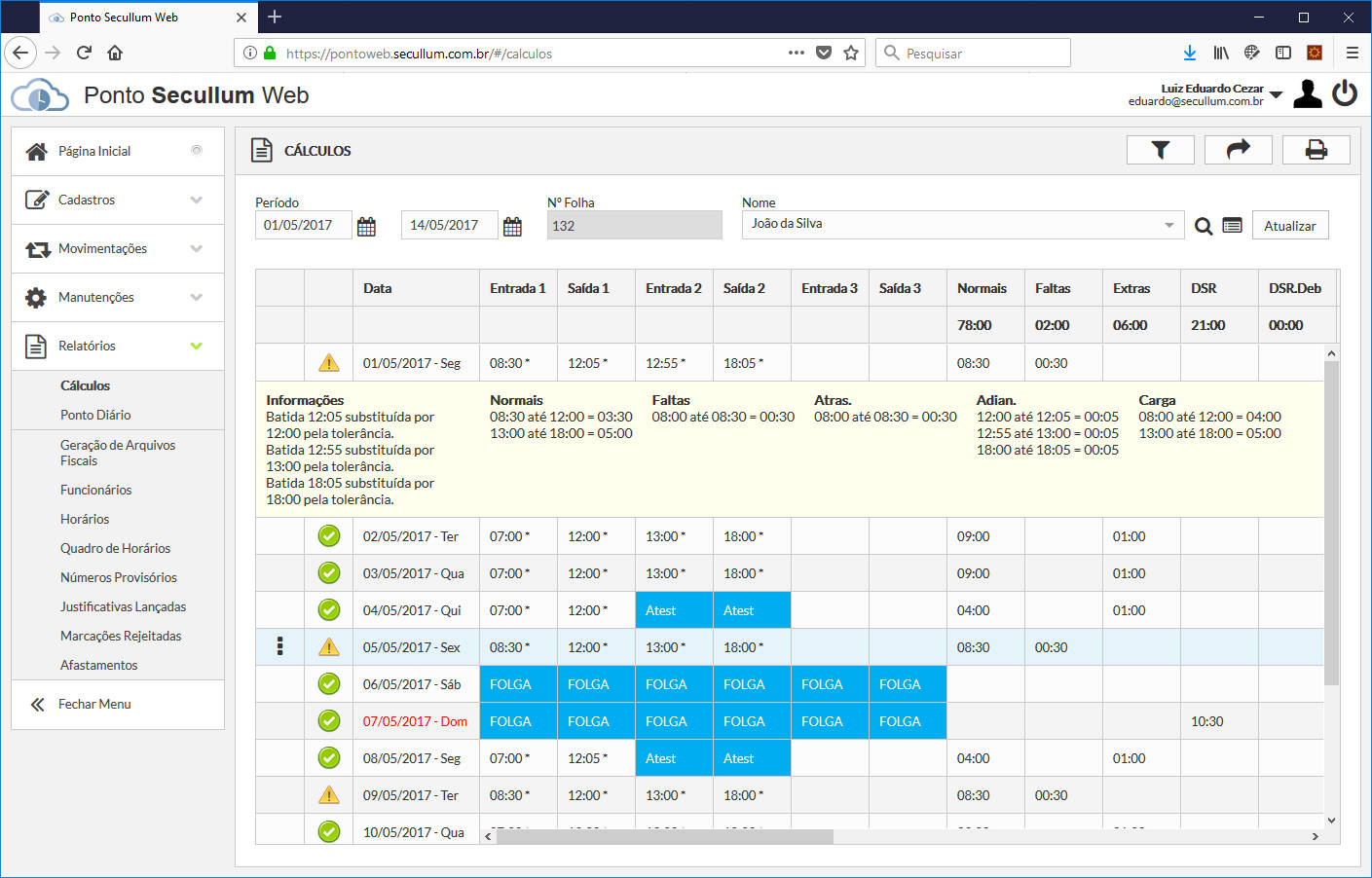Open the end date calendar picker

[512, 227]
